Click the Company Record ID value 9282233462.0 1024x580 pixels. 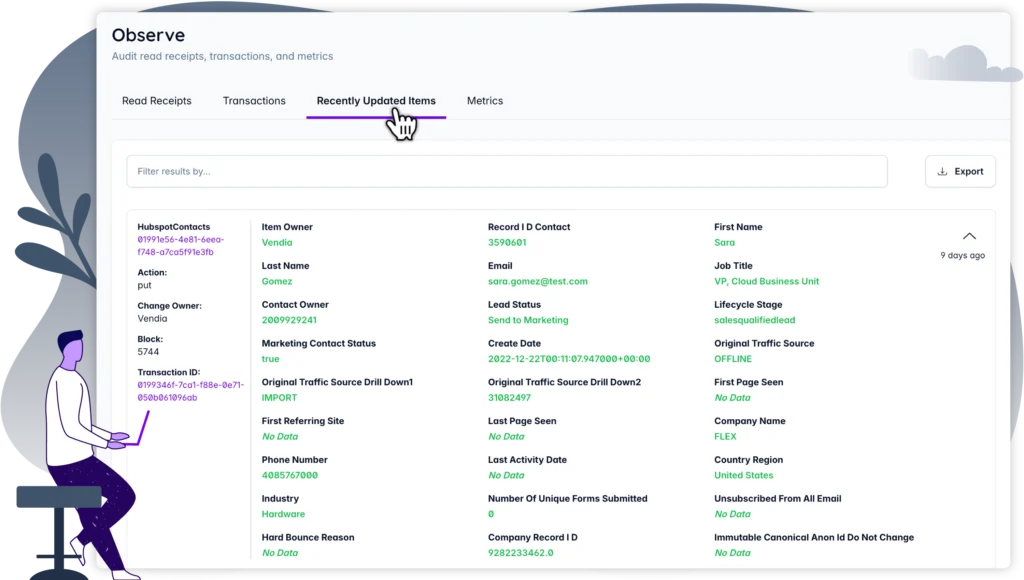521,553
